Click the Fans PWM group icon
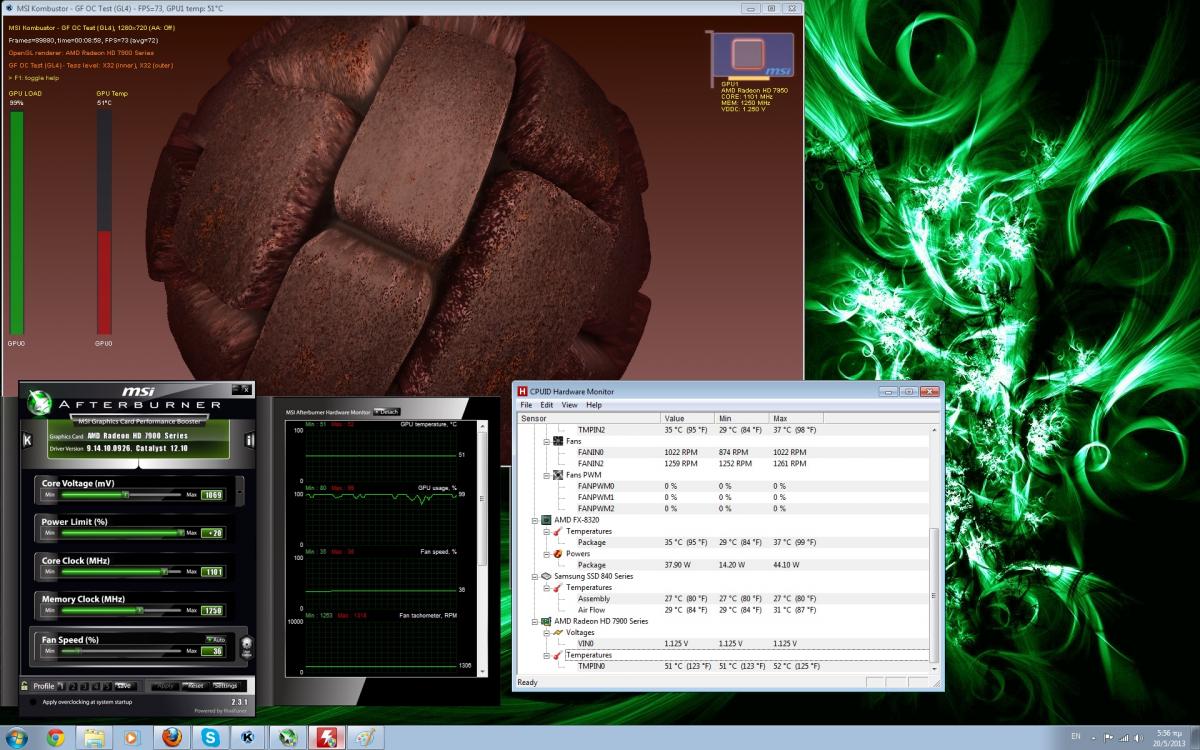Viewport: 1200px width, 750px height. (558, 474)
